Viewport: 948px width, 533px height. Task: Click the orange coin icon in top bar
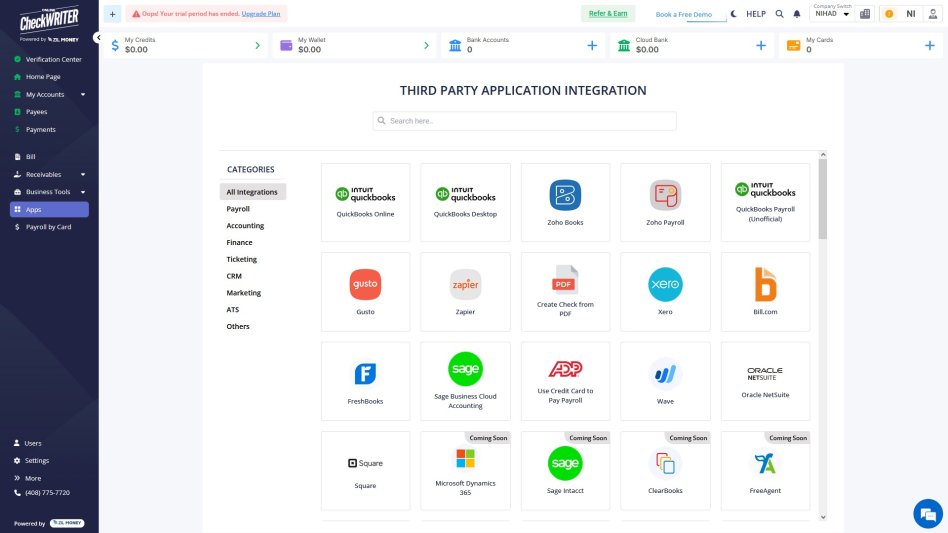889,14
